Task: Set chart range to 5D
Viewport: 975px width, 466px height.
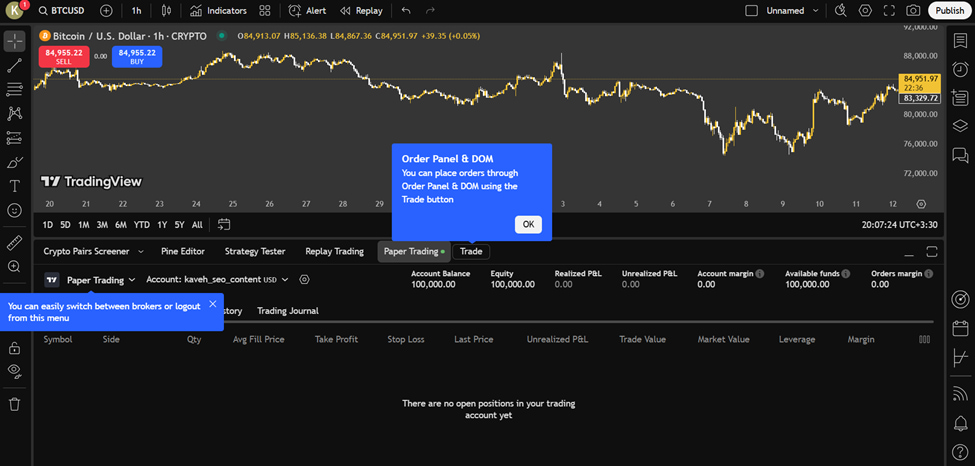Action: [x=65, y=225]
